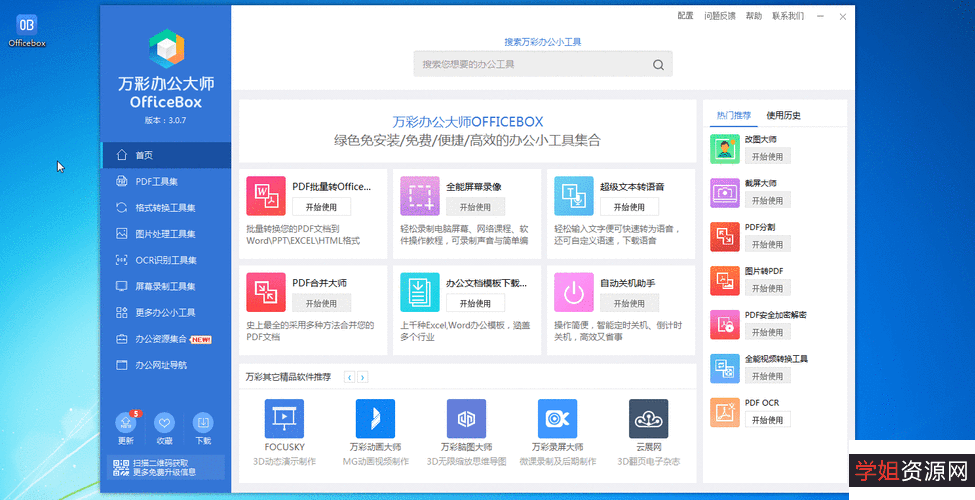Click 开始使用 under PDF分割
The width and height of the screenshot is (975, 500).
pos(768,244)
